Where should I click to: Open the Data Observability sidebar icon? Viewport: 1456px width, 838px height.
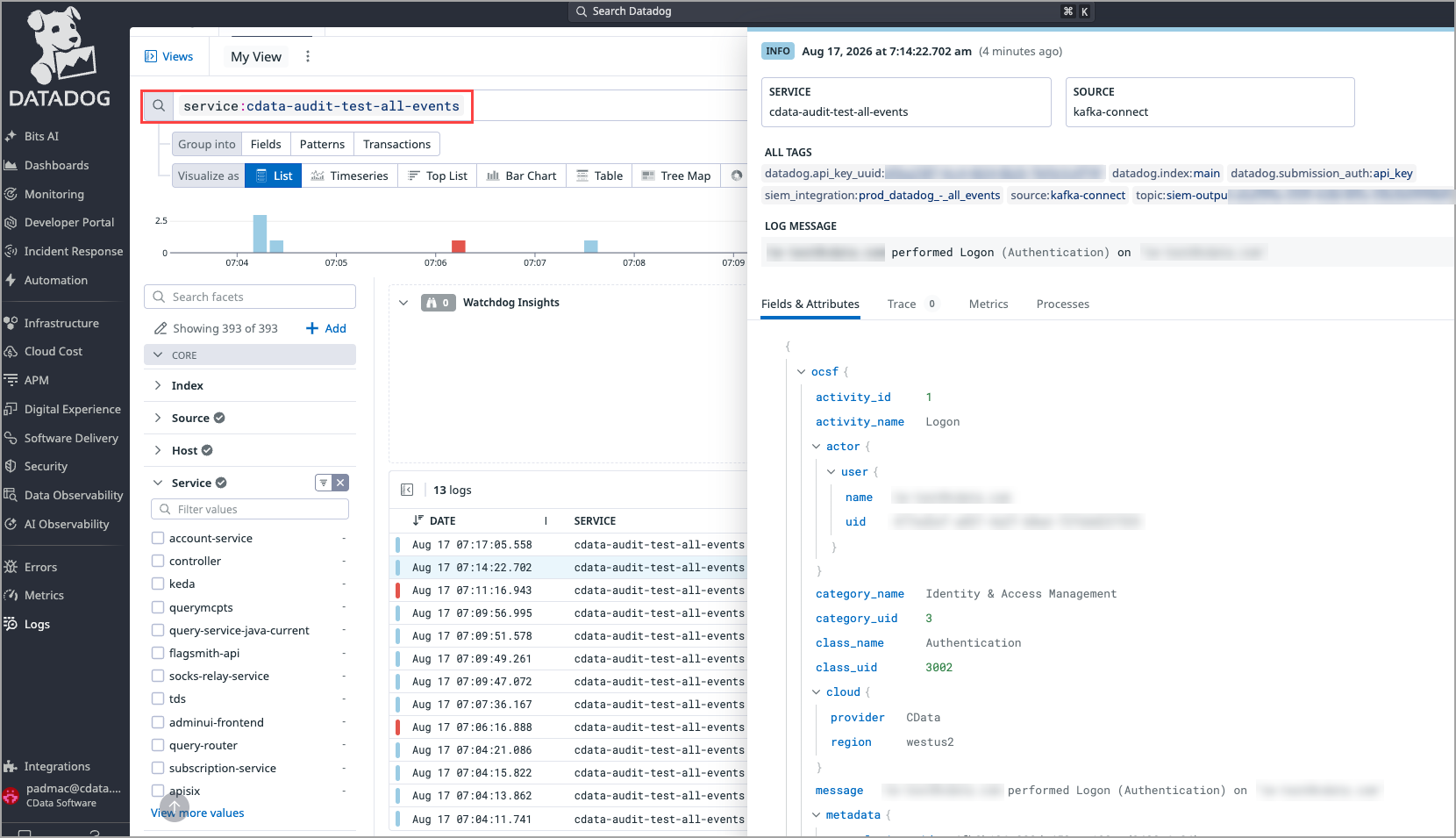pos(11,495)
